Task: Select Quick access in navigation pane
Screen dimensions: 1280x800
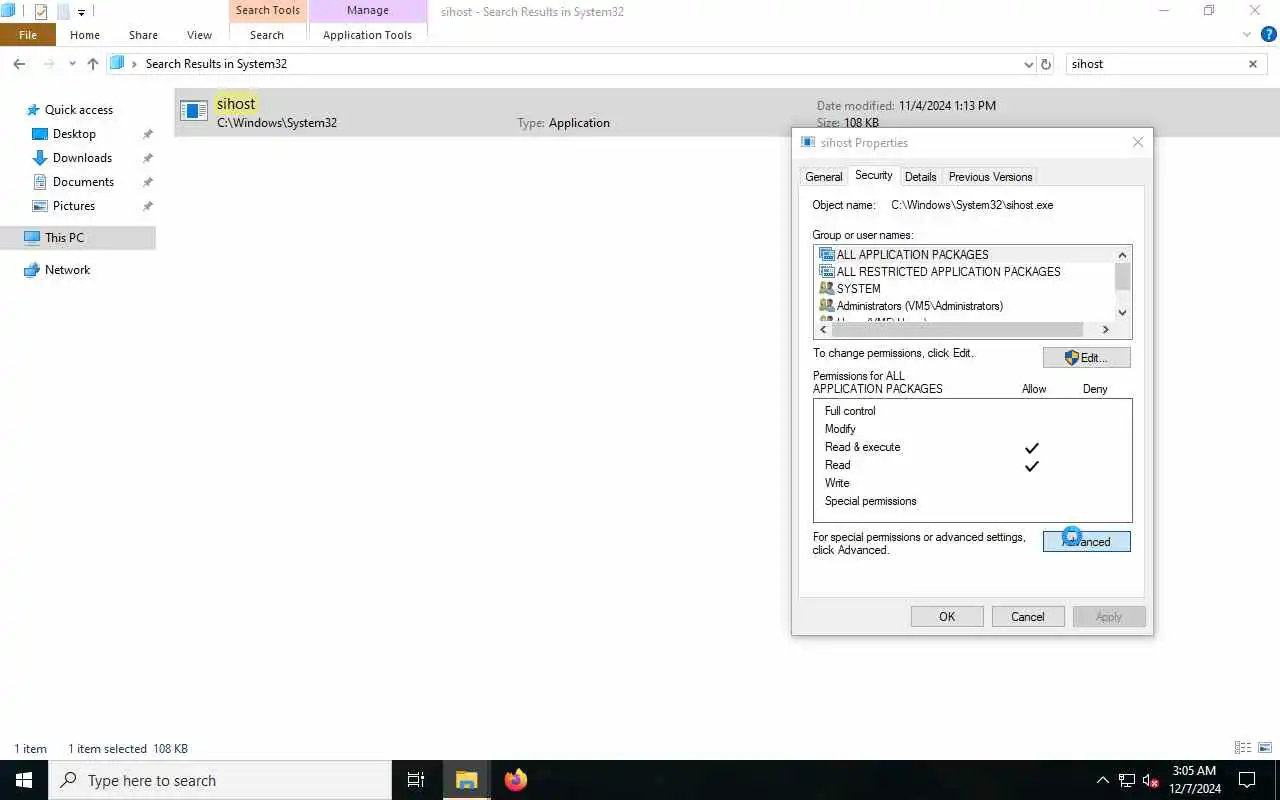Action: (78, 110)
